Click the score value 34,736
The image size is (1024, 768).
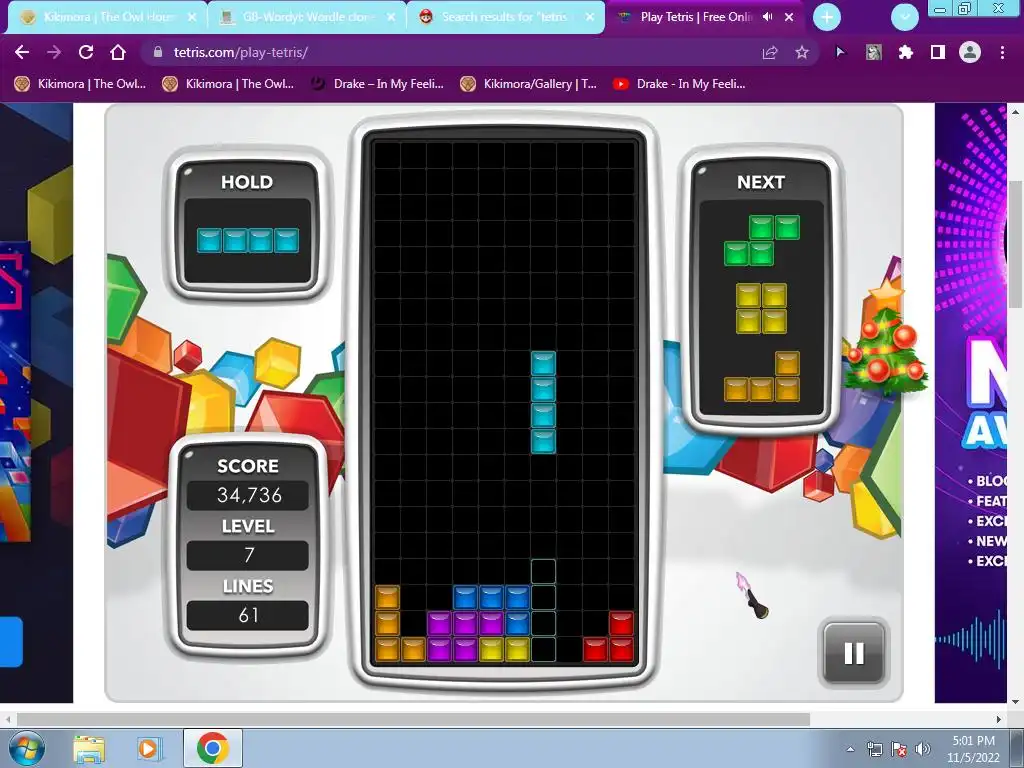click(249, 495)
